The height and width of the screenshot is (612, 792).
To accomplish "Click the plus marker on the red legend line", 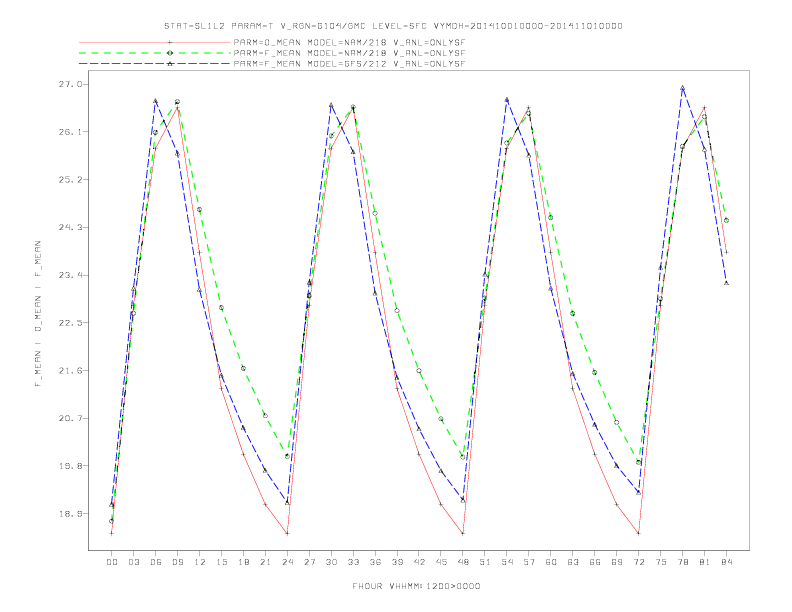I will coord(170,42).
